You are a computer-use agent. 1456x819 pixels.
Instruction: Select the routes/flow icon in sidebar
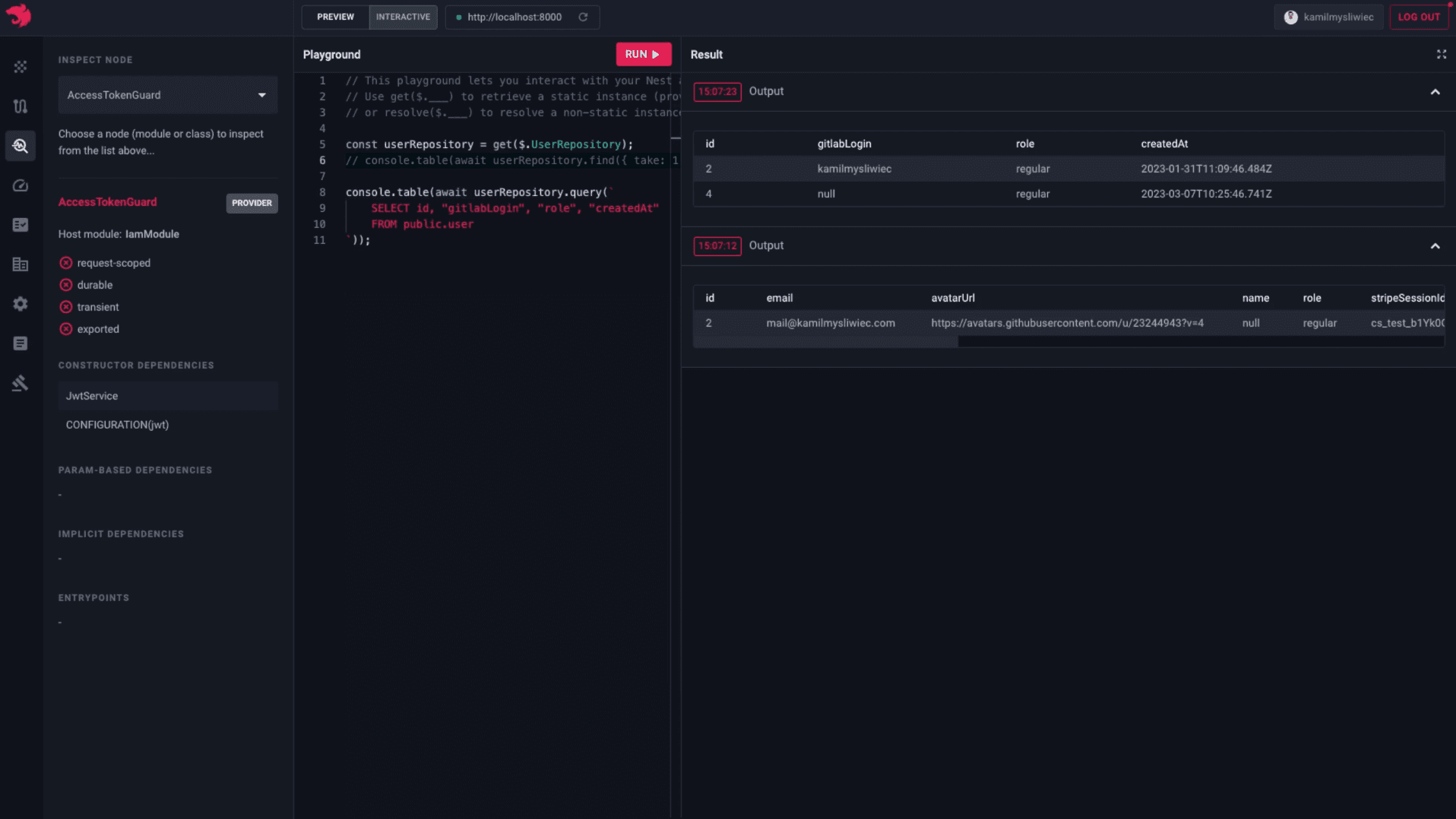(21, 106)
